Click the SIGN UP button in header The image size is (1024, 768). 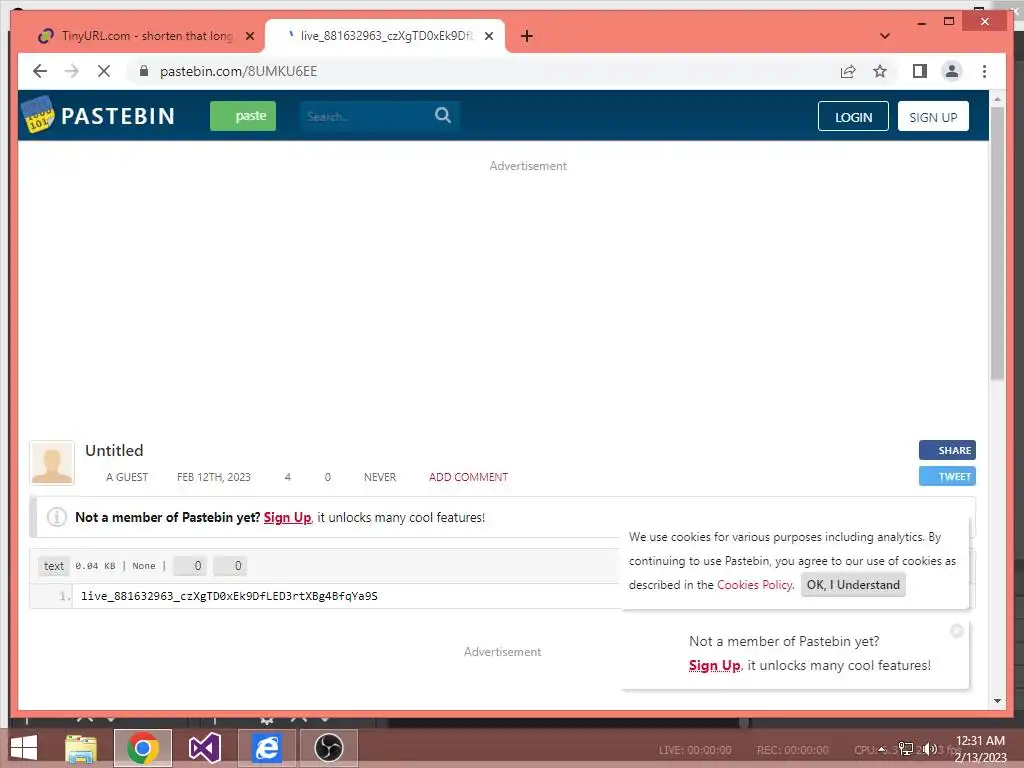point(933,116)
